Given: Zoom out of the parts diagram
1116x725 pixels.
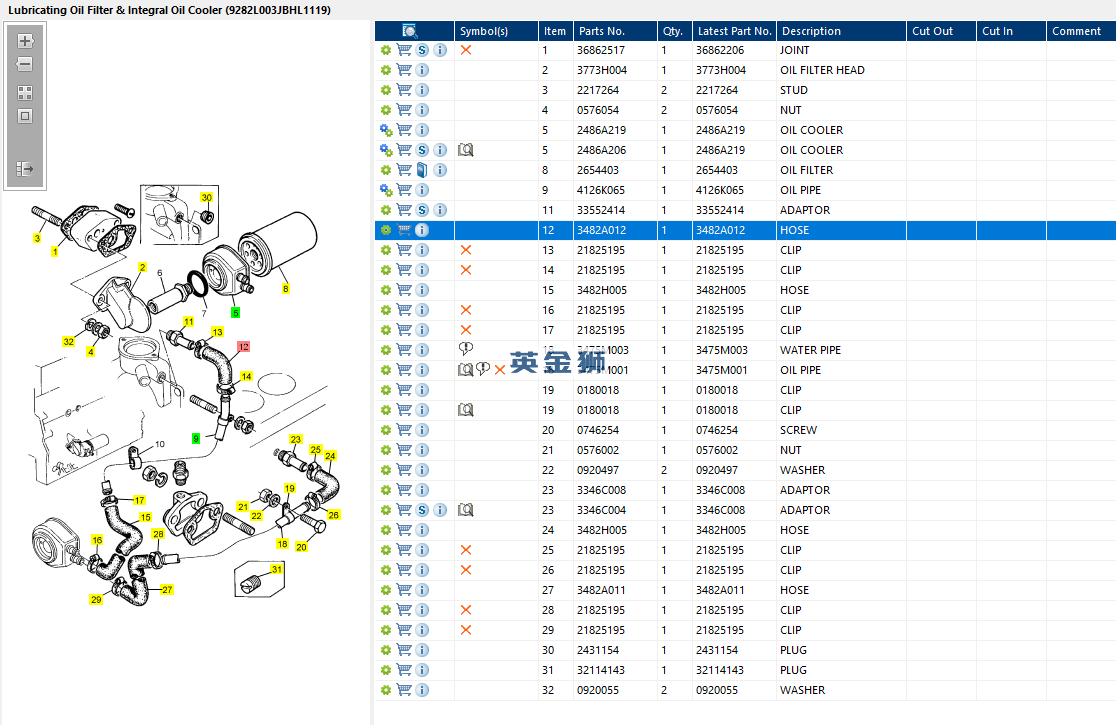Looking at the screenshot, I should click(25, 64).
